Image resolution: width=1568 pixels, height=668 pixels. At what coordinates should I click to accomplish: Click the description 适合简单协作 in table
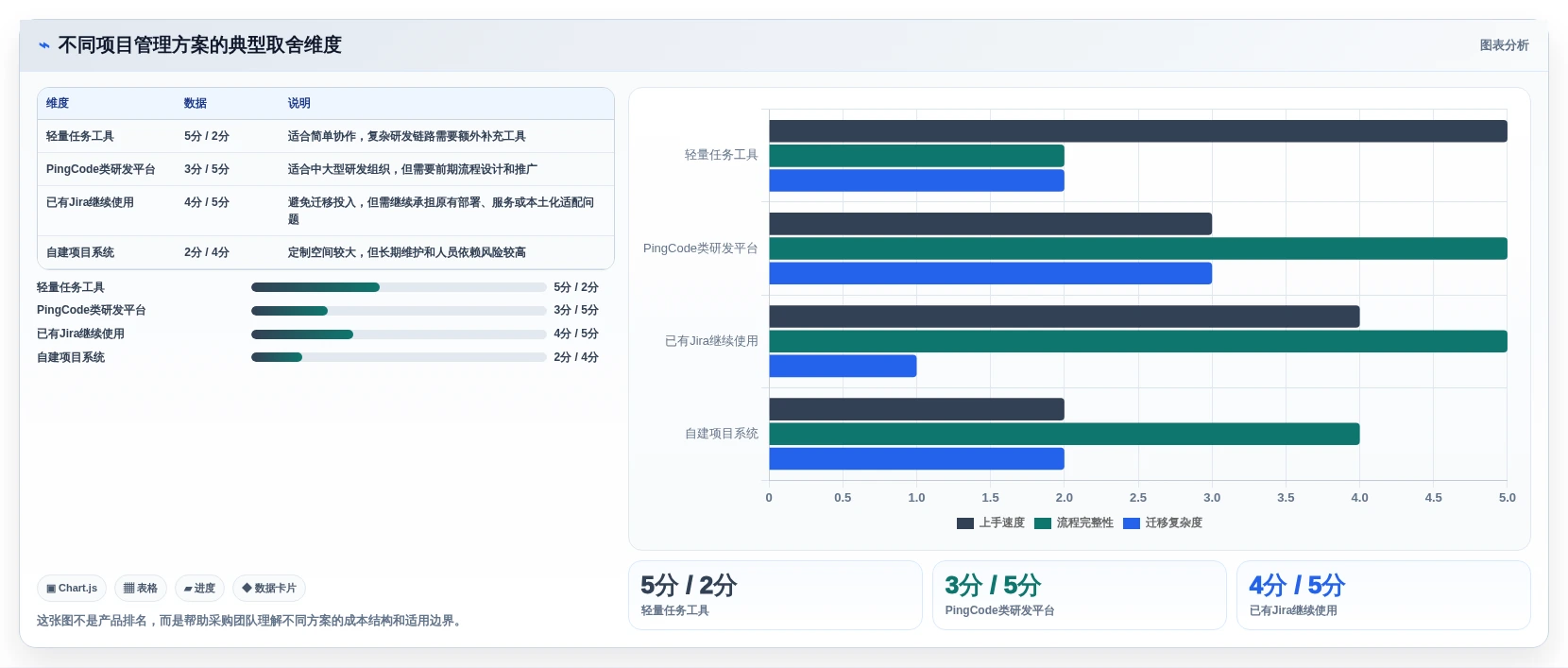(x=407, y=136)
